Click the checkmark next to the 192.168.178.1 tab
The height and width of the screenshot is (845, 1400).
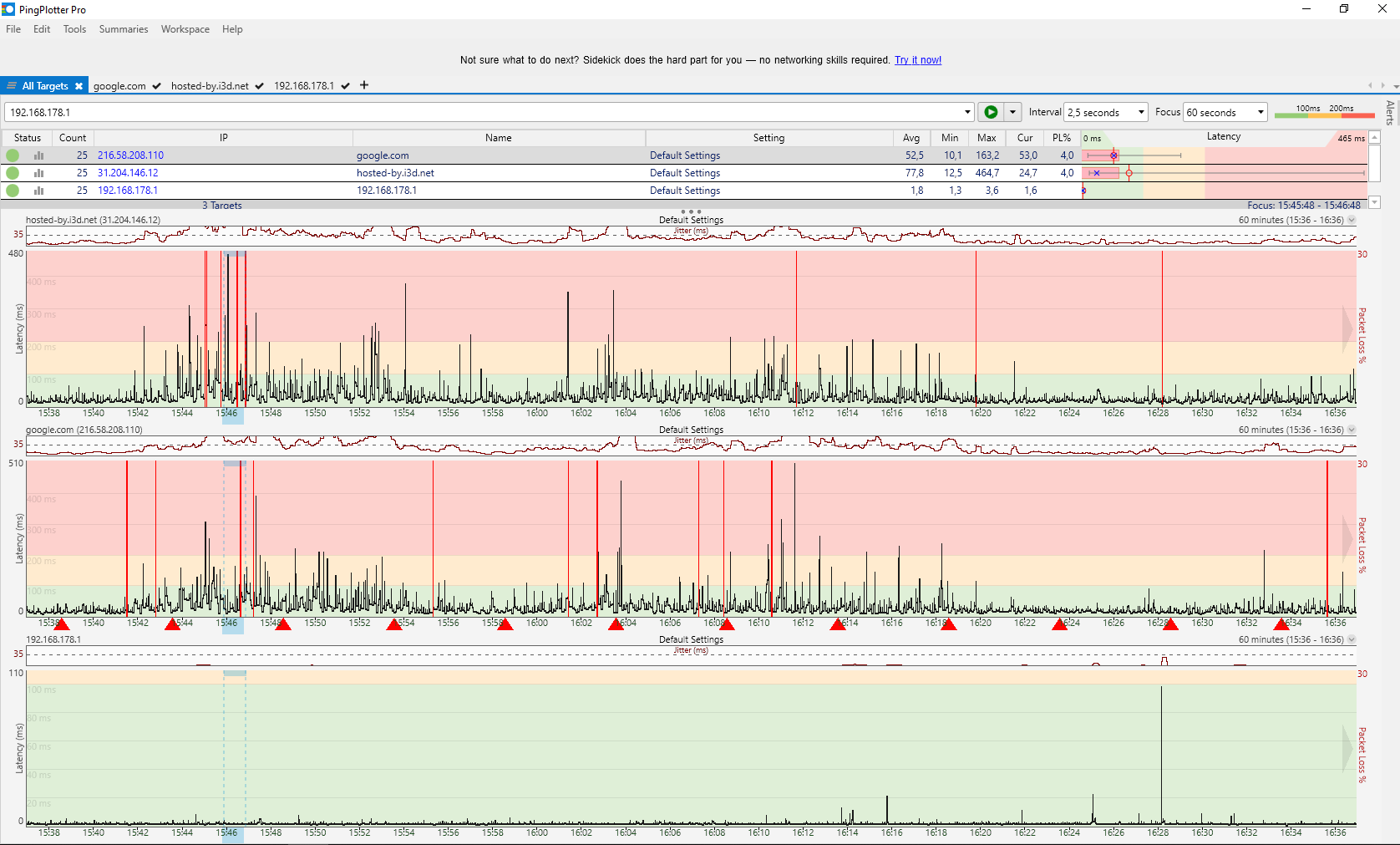345,86
